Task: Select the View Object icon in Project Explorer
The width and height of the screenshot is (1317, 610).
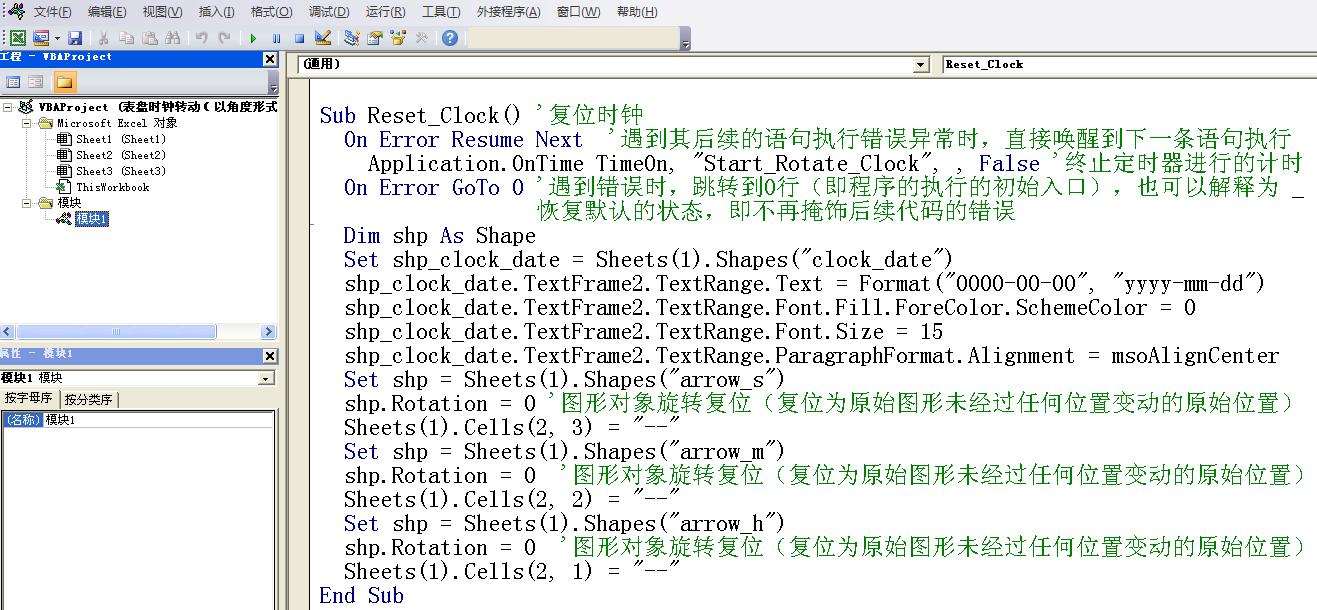Action: (36, 82)
